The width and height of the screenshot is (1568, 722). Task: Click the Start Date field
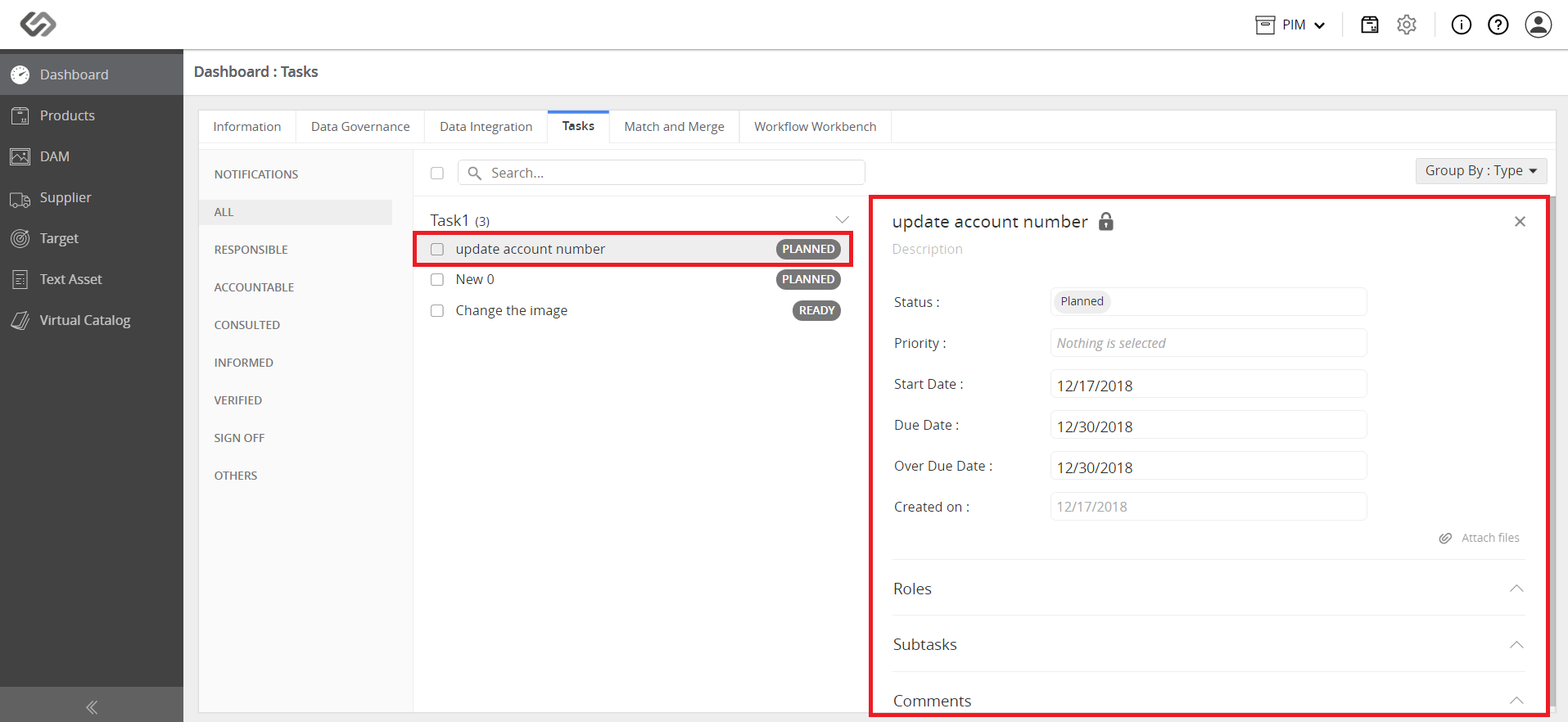pyautogui.click(x=1209, y=384)
